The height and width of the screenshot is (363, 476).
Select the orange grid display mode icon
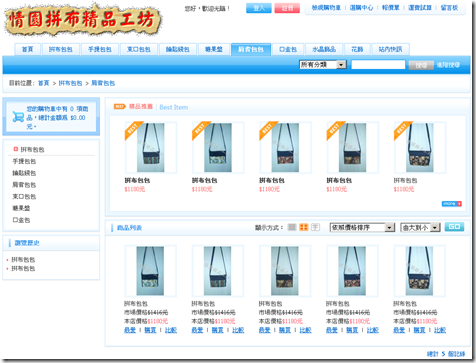tap(304, 227)
